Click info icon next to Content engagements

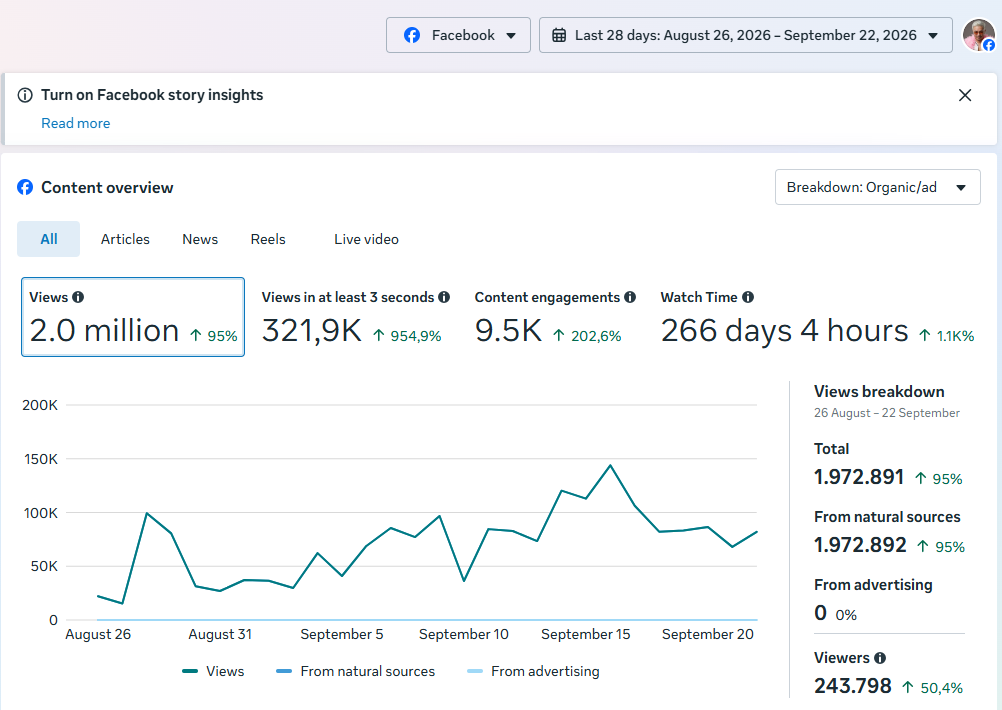(630, 297)
